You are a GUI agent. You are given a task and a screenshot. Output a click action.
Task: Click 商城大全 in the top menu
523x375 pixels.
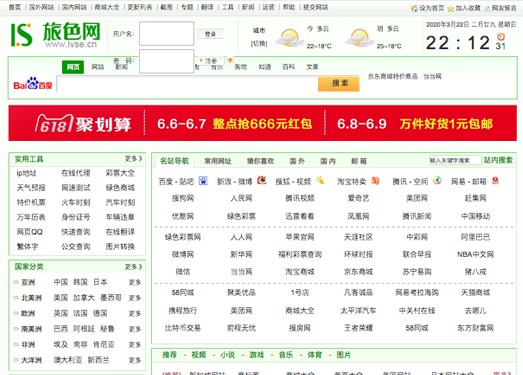pyautogui.click(x=107, y=7)
